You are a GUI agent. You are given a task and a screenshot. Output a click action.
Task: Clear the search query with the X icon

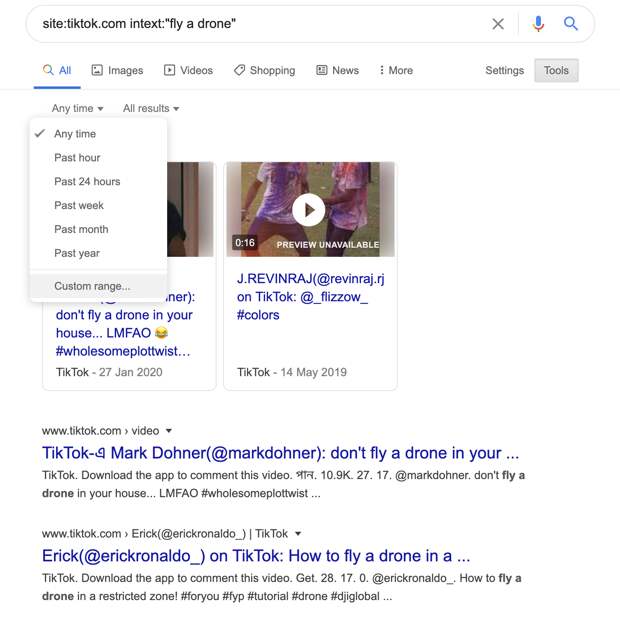click(x=498, y=24)
